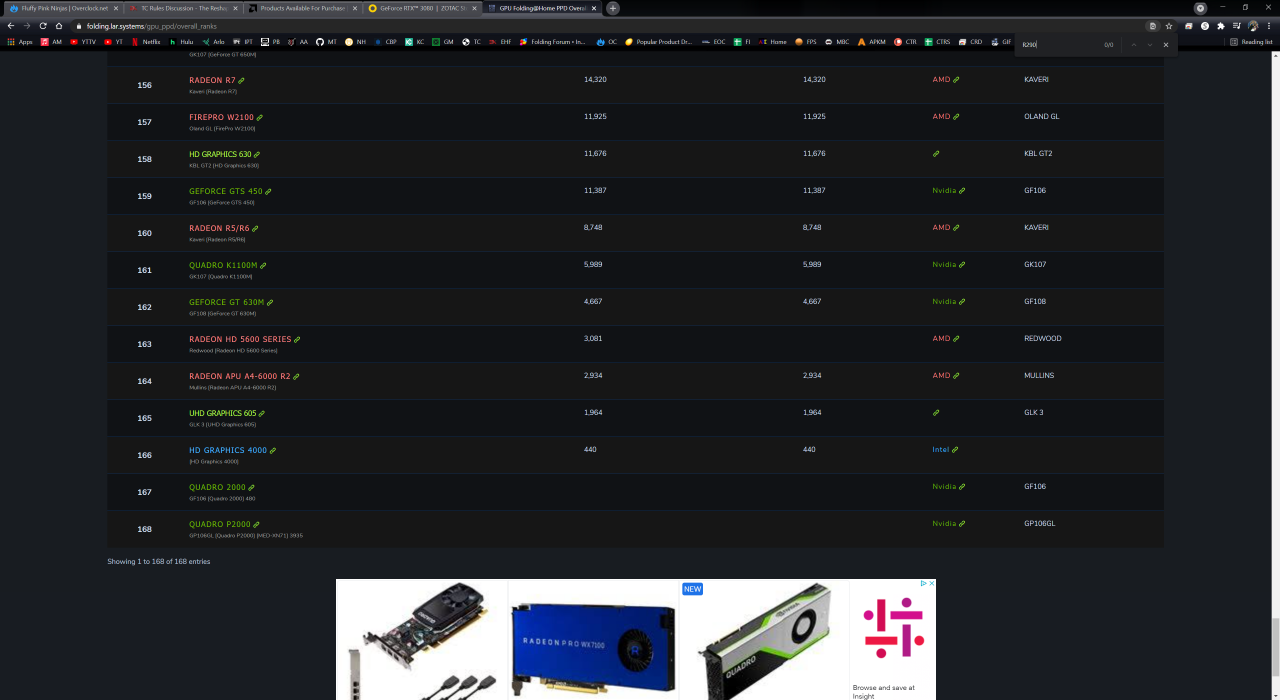Reload the page with the refresh icon
Viewport: 1280px width, 700px height.
pyautogui.click(x=43, y=25)
